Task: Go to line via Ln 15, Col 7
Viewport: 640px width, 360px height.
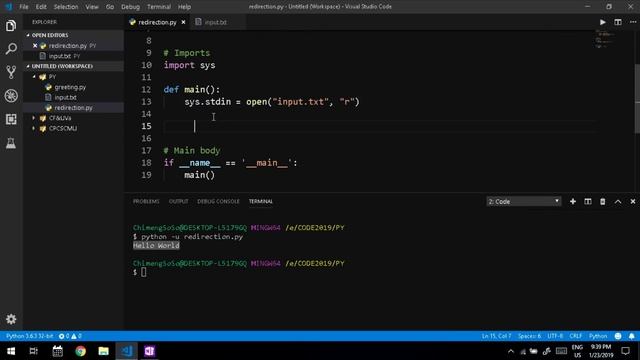Action: click(x=496, y=336)
